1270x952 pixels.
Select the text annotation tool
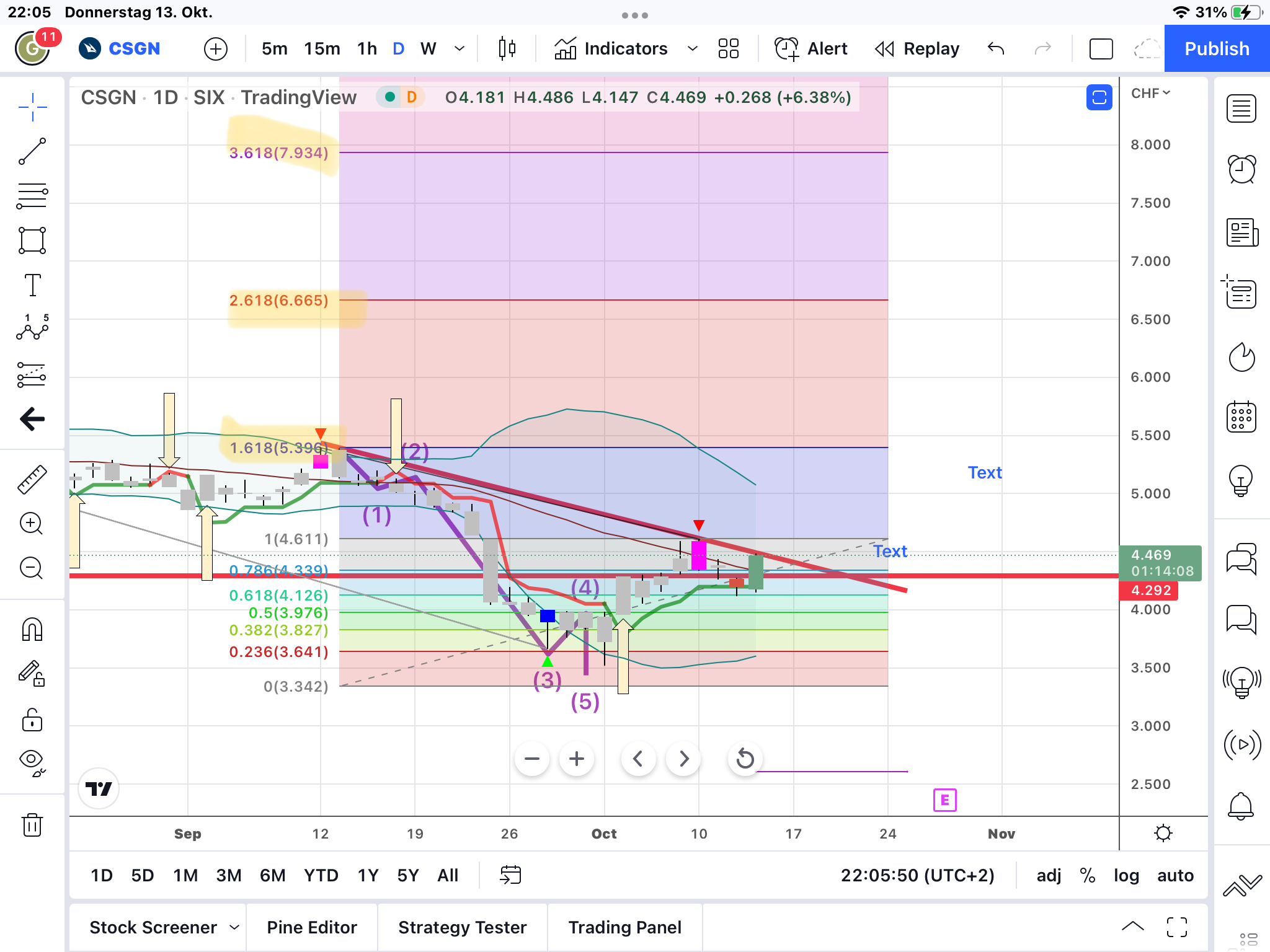(32, 285)
